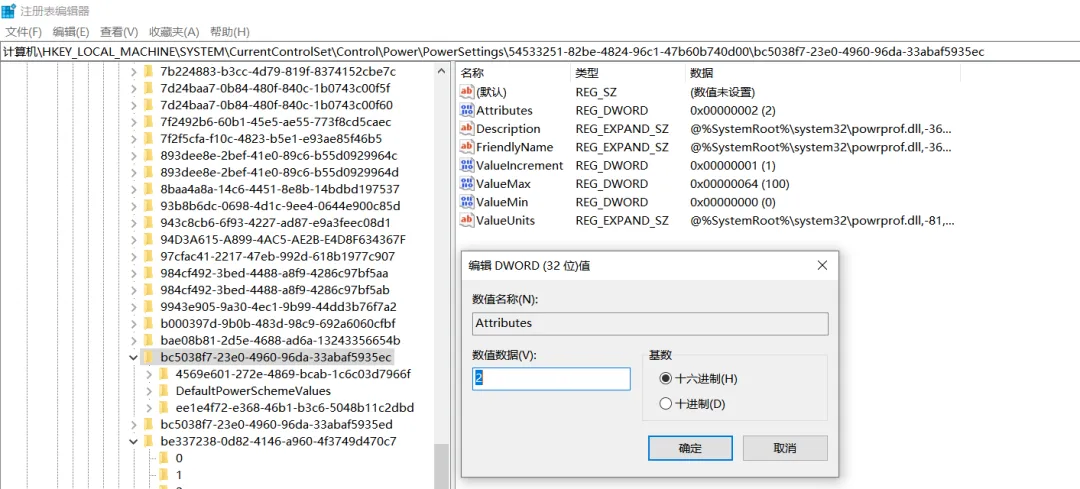The width and height of the screenshot is (1080, 489).
Task: Click the 数值数据(V) input field
Action: coord(551,379)
